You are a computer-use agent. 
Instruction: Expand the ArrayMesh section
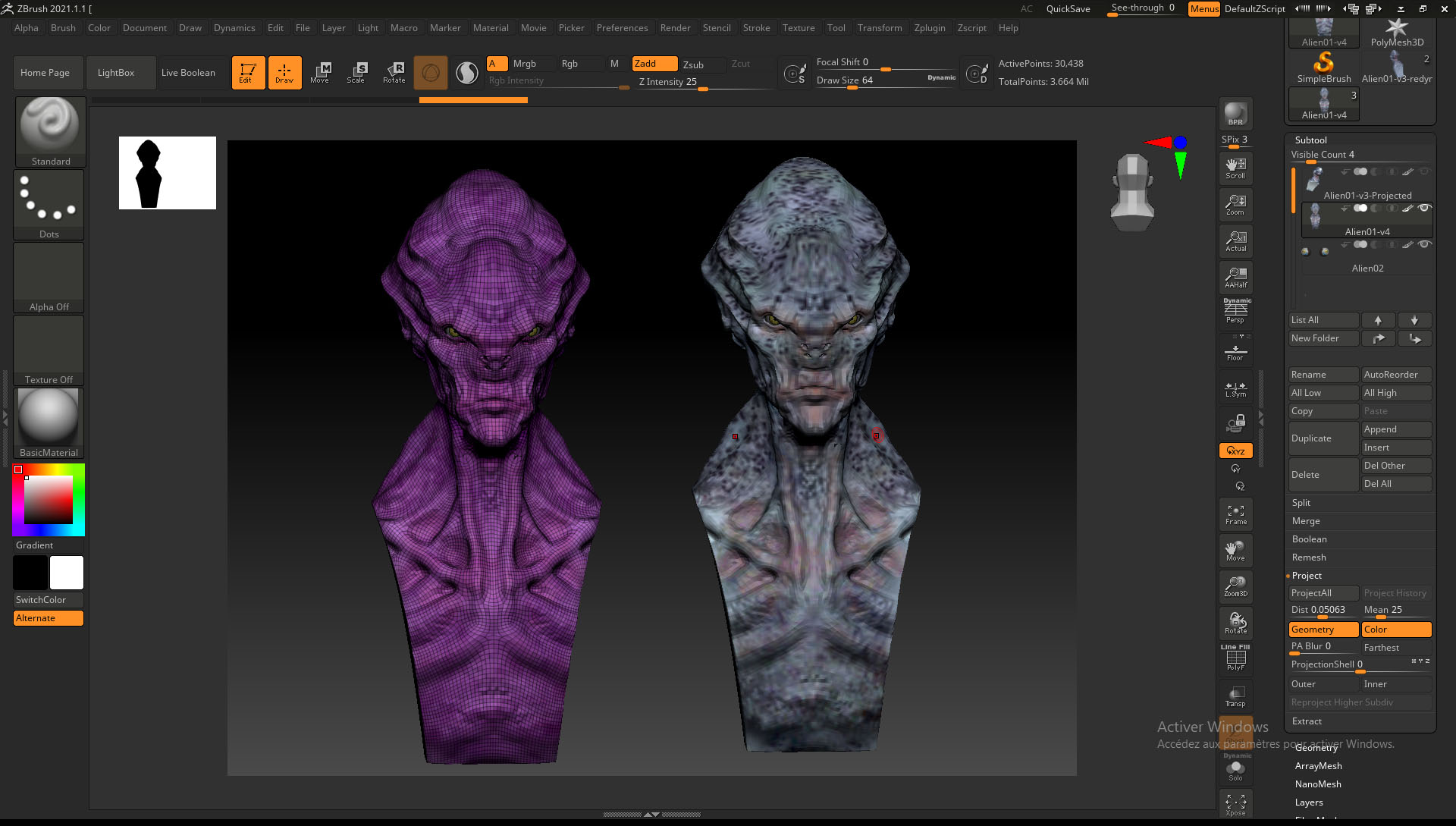click(x=1318, y=766)
